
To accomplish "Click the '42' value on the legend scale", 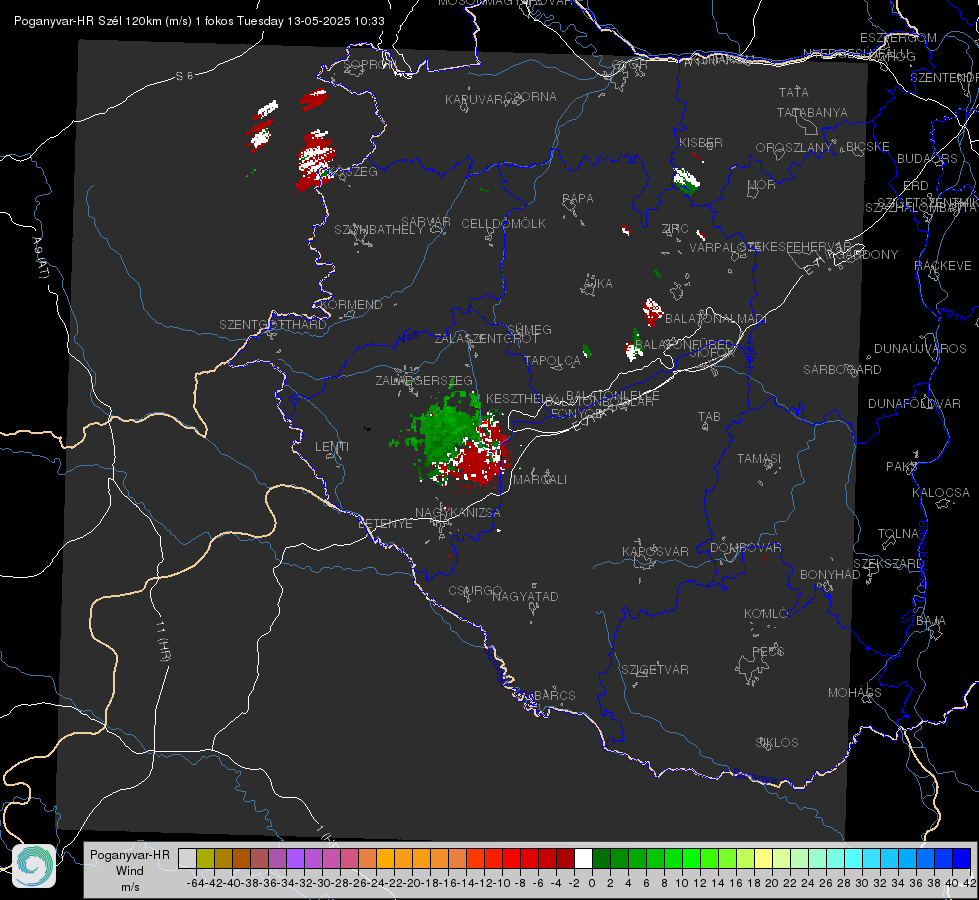I will 970,883.
